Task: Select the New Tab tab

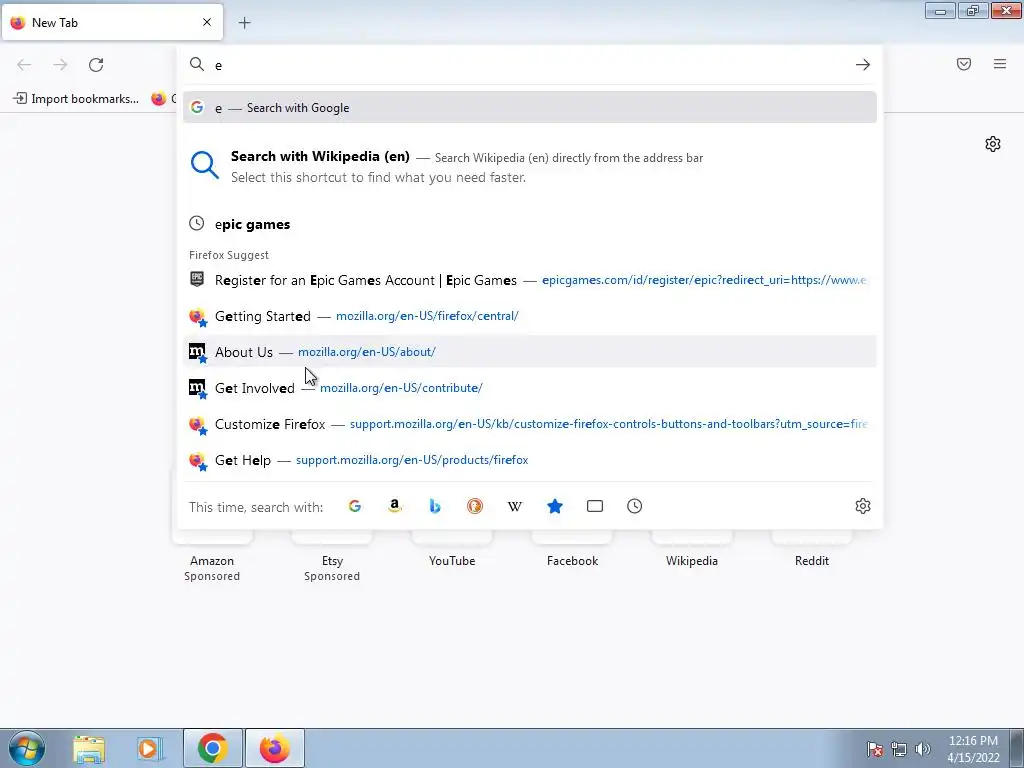Action: click(112, 22)
